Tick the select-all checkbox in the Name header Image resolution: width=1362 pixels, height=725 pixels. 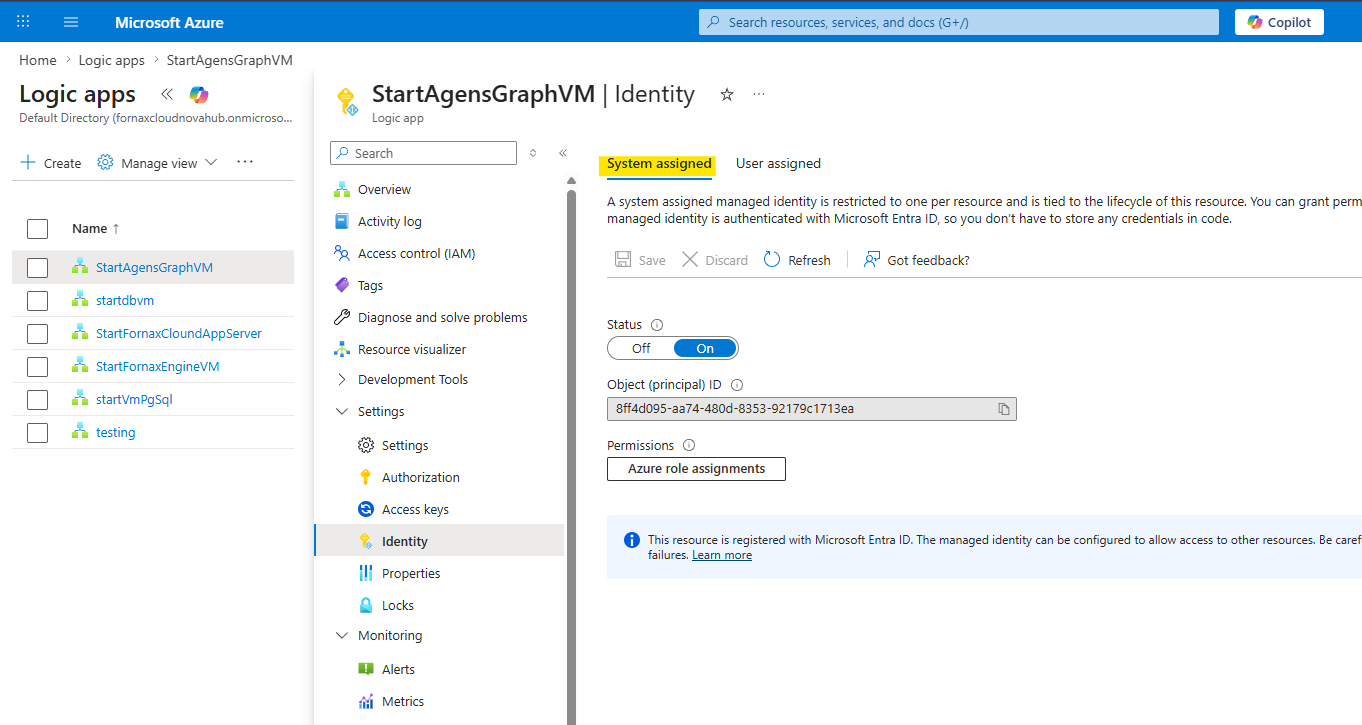point(37,229)
